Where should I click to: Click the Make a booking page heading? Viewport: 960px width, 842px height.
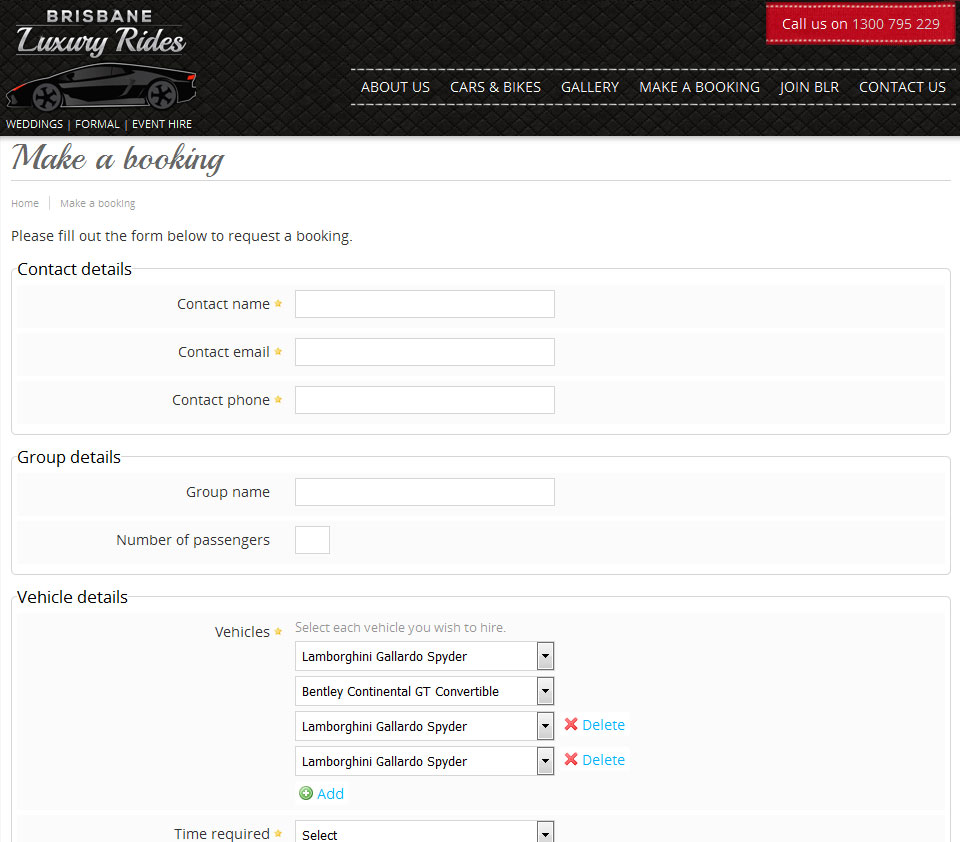(118, 159)
